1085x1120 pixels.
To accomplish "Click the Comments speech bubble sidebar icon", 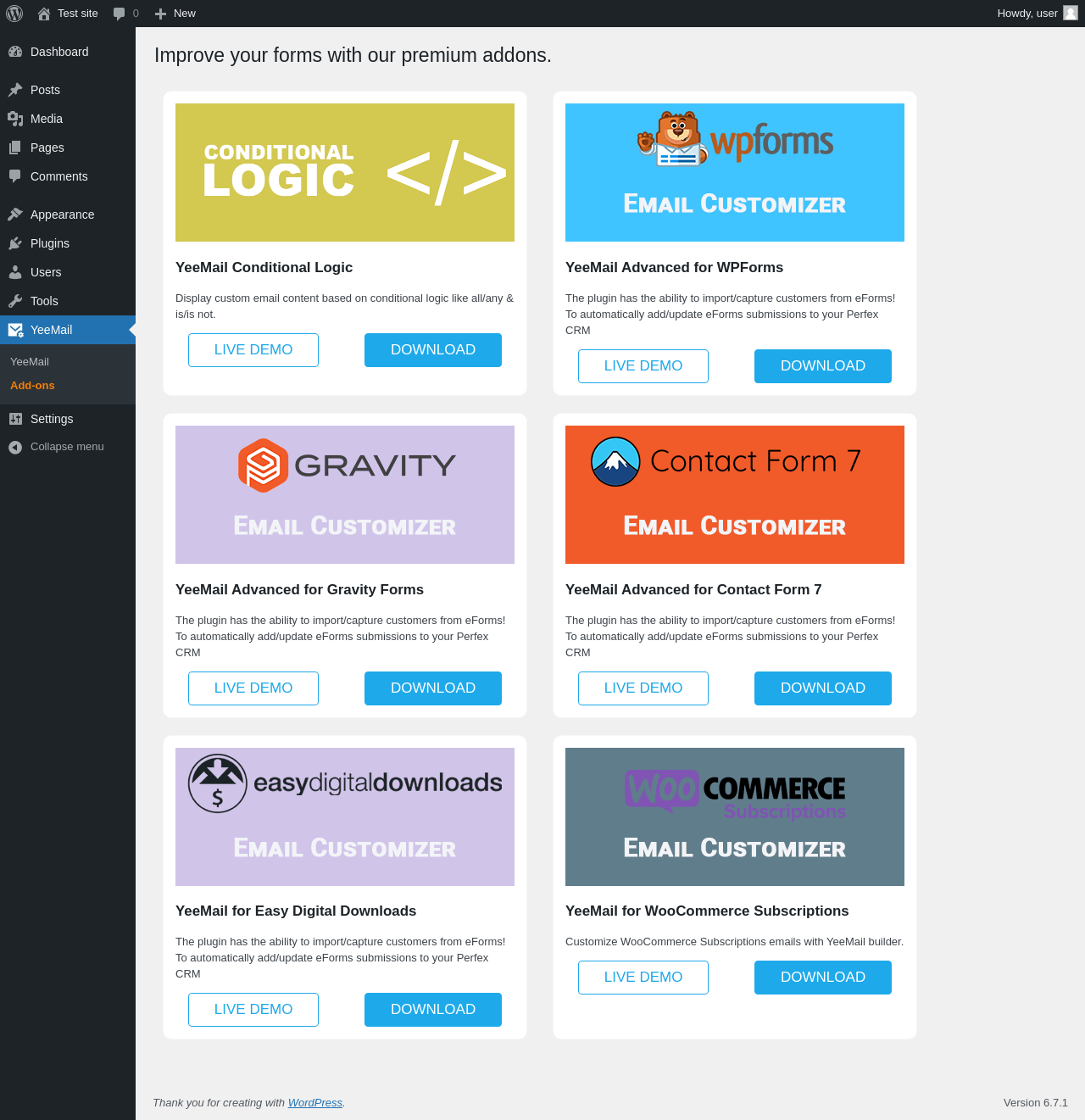I will (x=15, y=176).
